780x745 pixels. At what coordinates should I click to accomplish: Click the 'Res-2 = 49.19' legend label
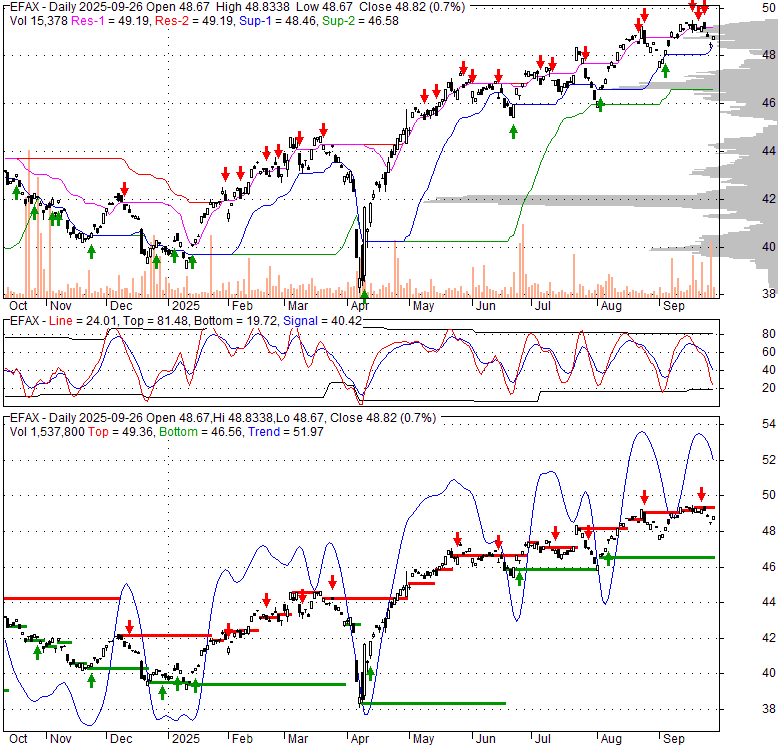[195, 21]
